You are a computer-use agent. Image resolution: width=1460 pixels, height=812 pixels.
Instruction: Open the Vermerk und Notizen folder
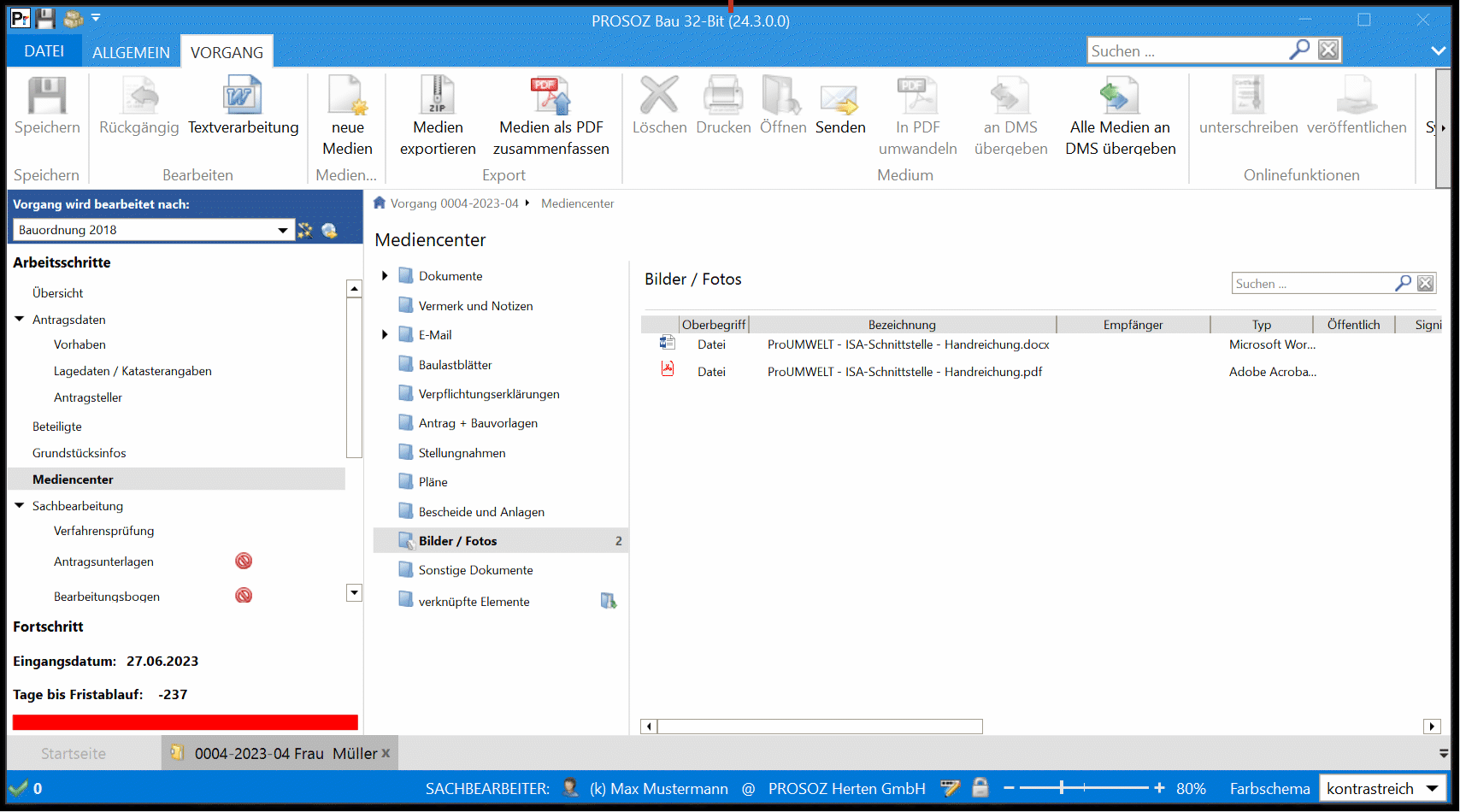pos(475,306)
